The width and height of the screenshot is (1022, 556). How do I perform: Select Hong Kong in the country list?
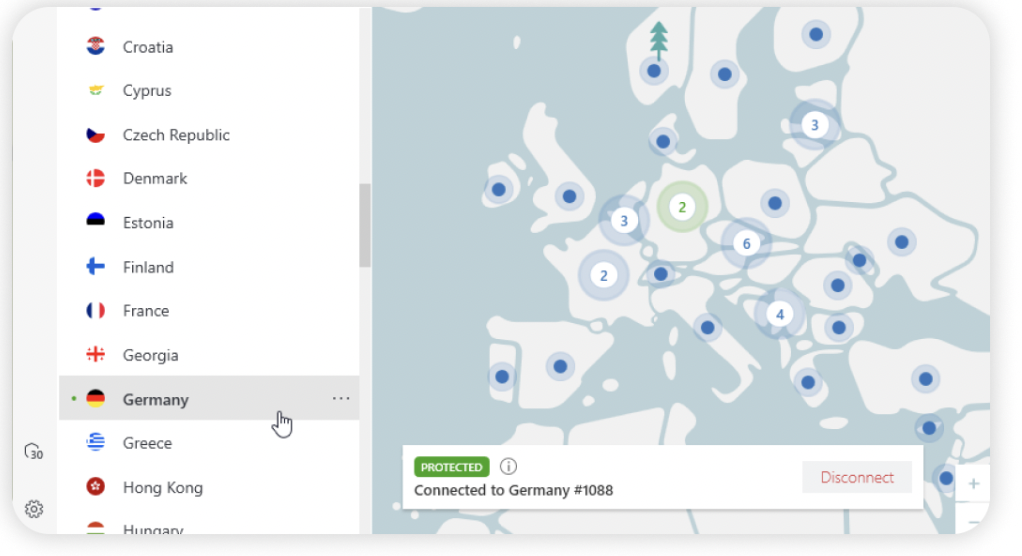[162, 488]
